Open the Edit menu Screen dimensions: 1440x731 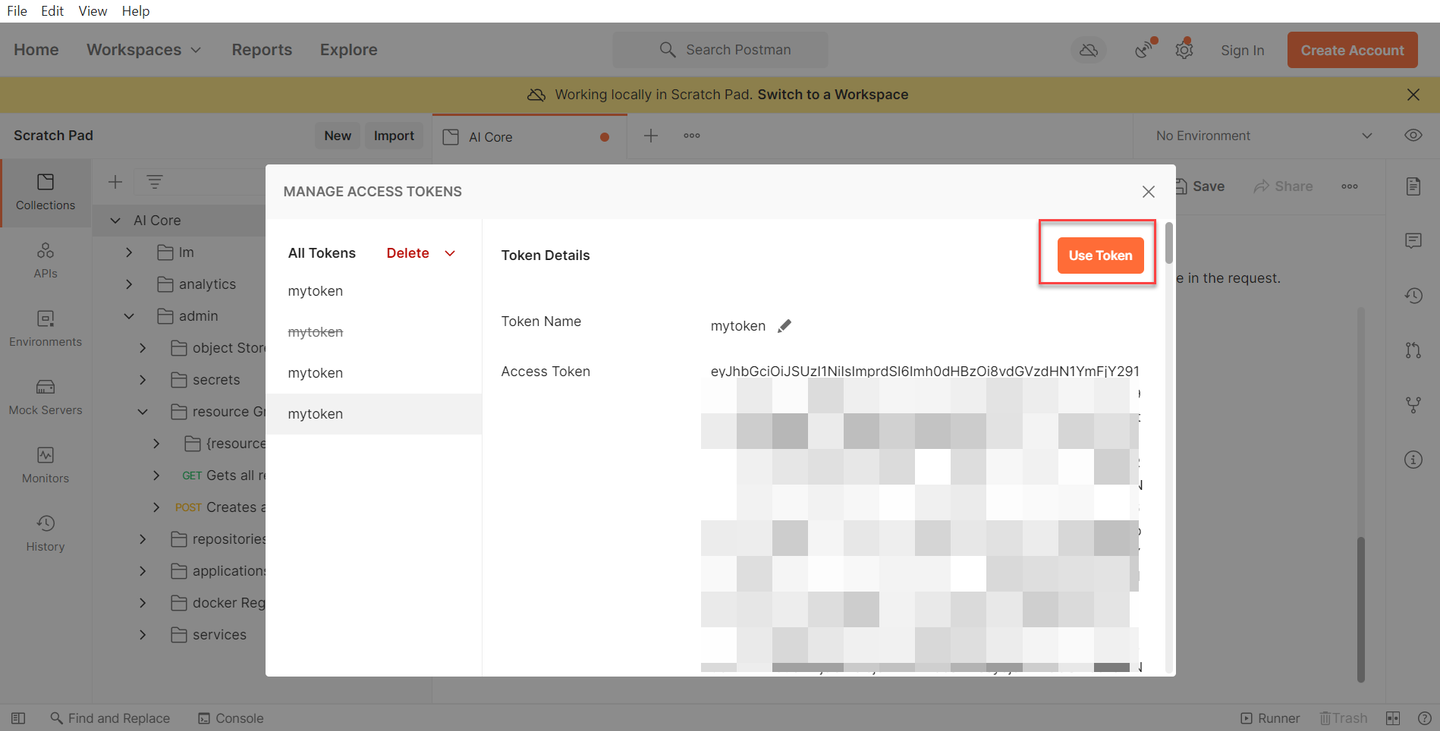53,11
